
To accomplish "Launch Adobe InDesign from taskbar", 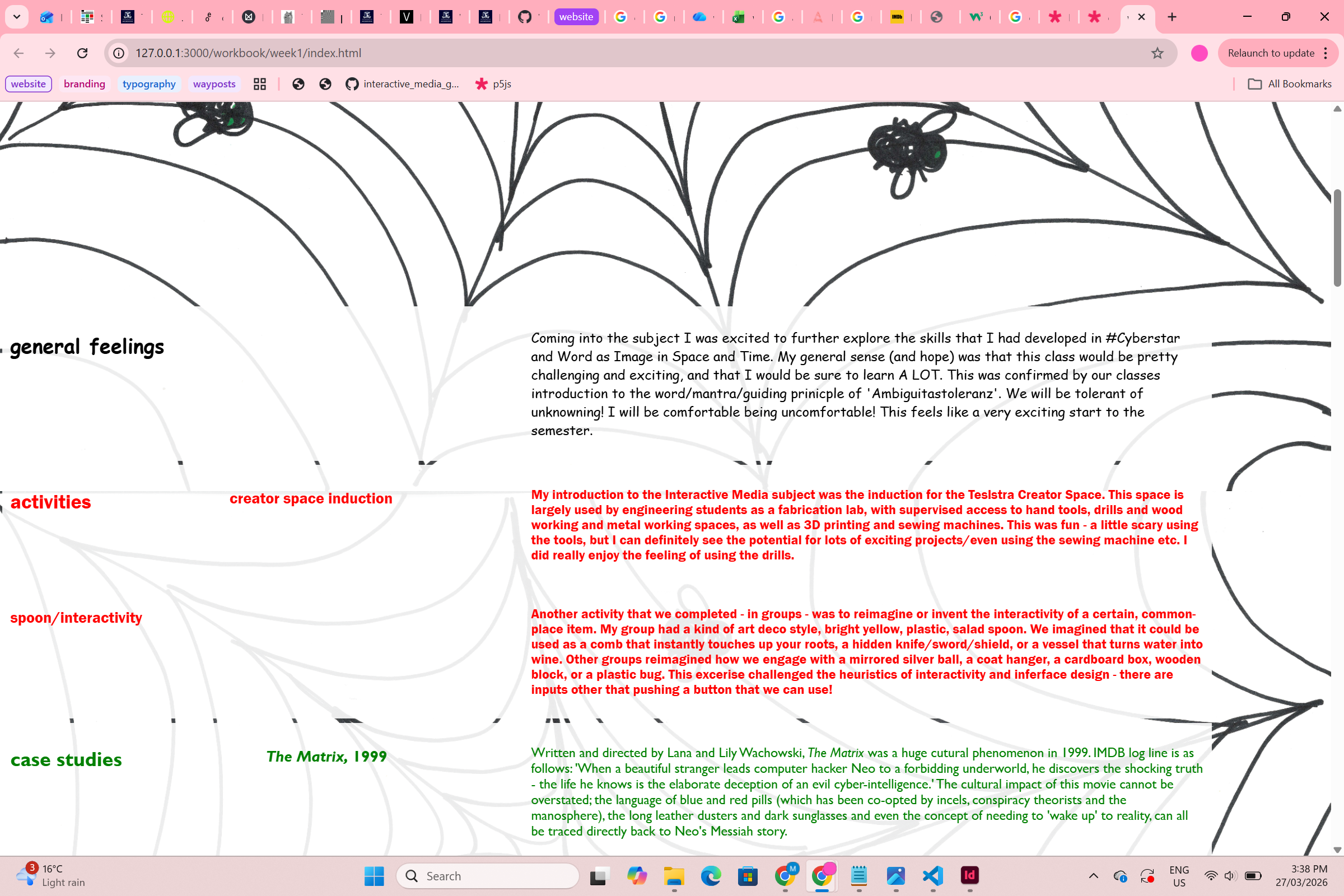I will pos(970,875).
